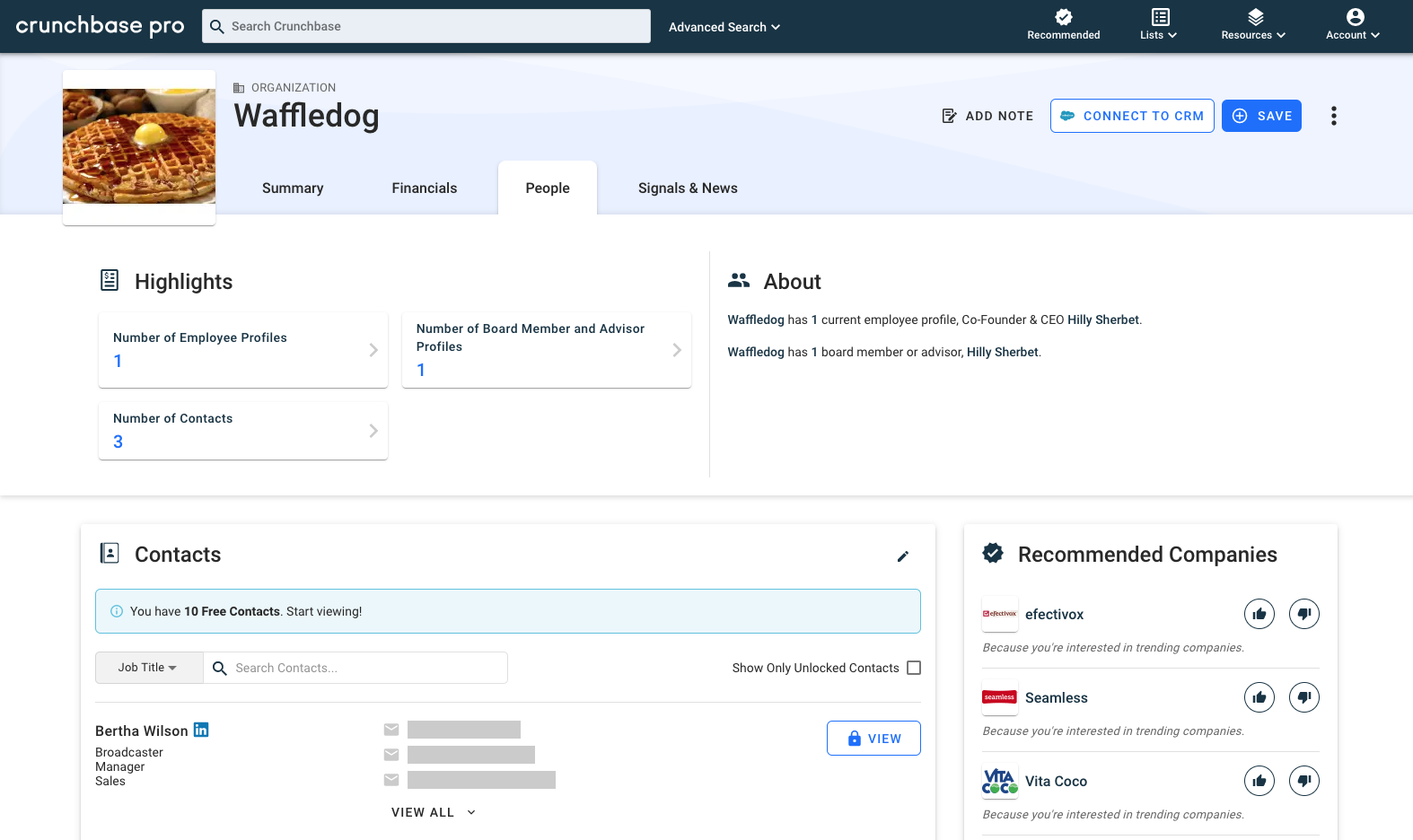Open the Vita Coco company link

(x=1057, y=782)
